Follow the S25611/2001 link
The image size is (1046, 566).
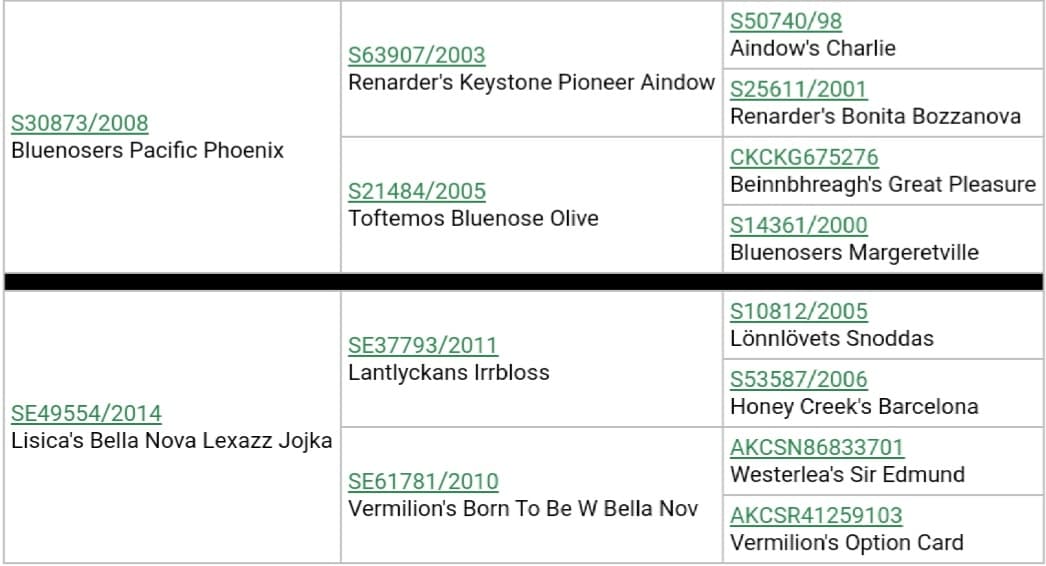click(x=799, y=89)
